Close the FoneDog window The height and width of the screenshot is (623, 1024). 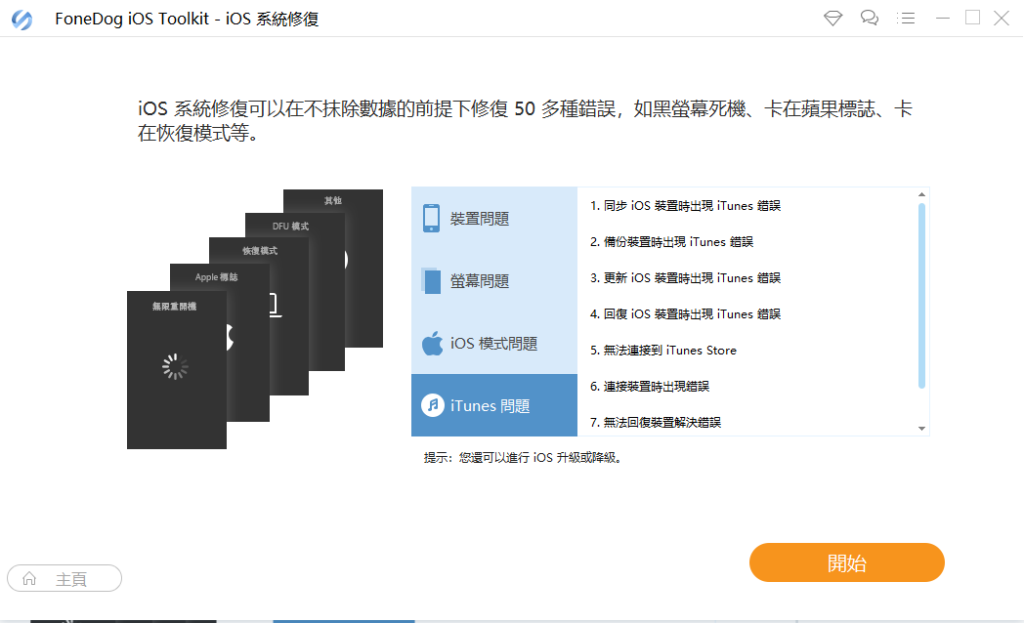click(x=1001, y=18)
